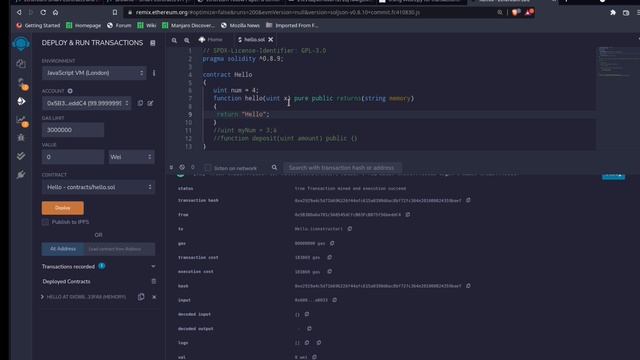
Task: Click the editor zoom in magnifier
Action: (187, 40)
